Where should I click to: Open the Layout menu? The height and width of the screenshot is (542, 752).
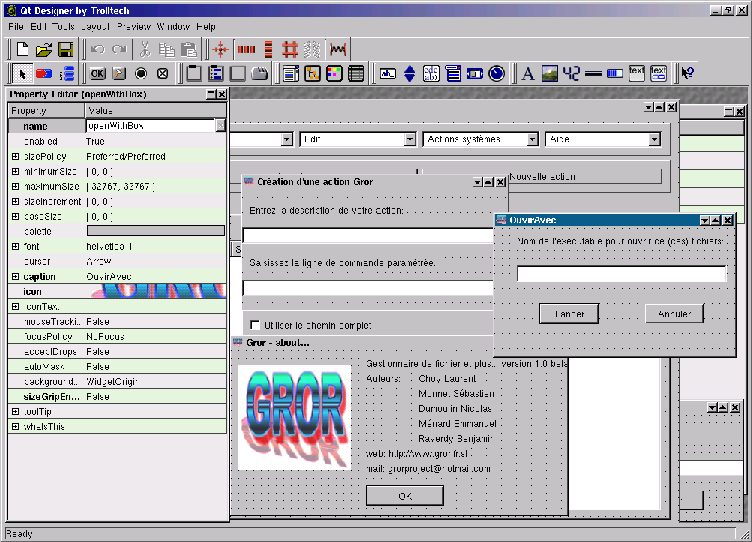tap(95, 27)
